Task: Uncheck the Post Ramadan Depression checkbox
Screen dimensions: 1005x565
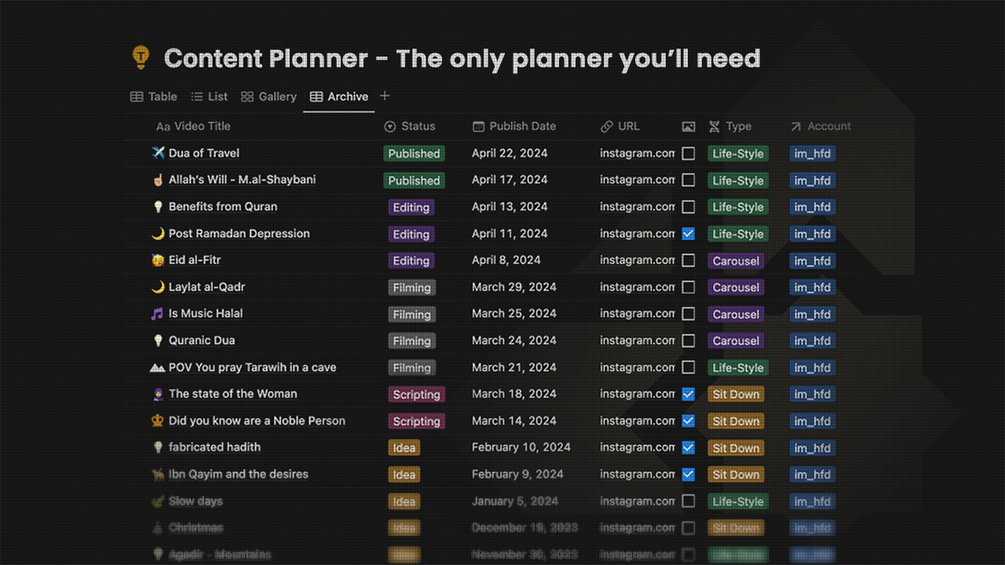Action: 688,234
